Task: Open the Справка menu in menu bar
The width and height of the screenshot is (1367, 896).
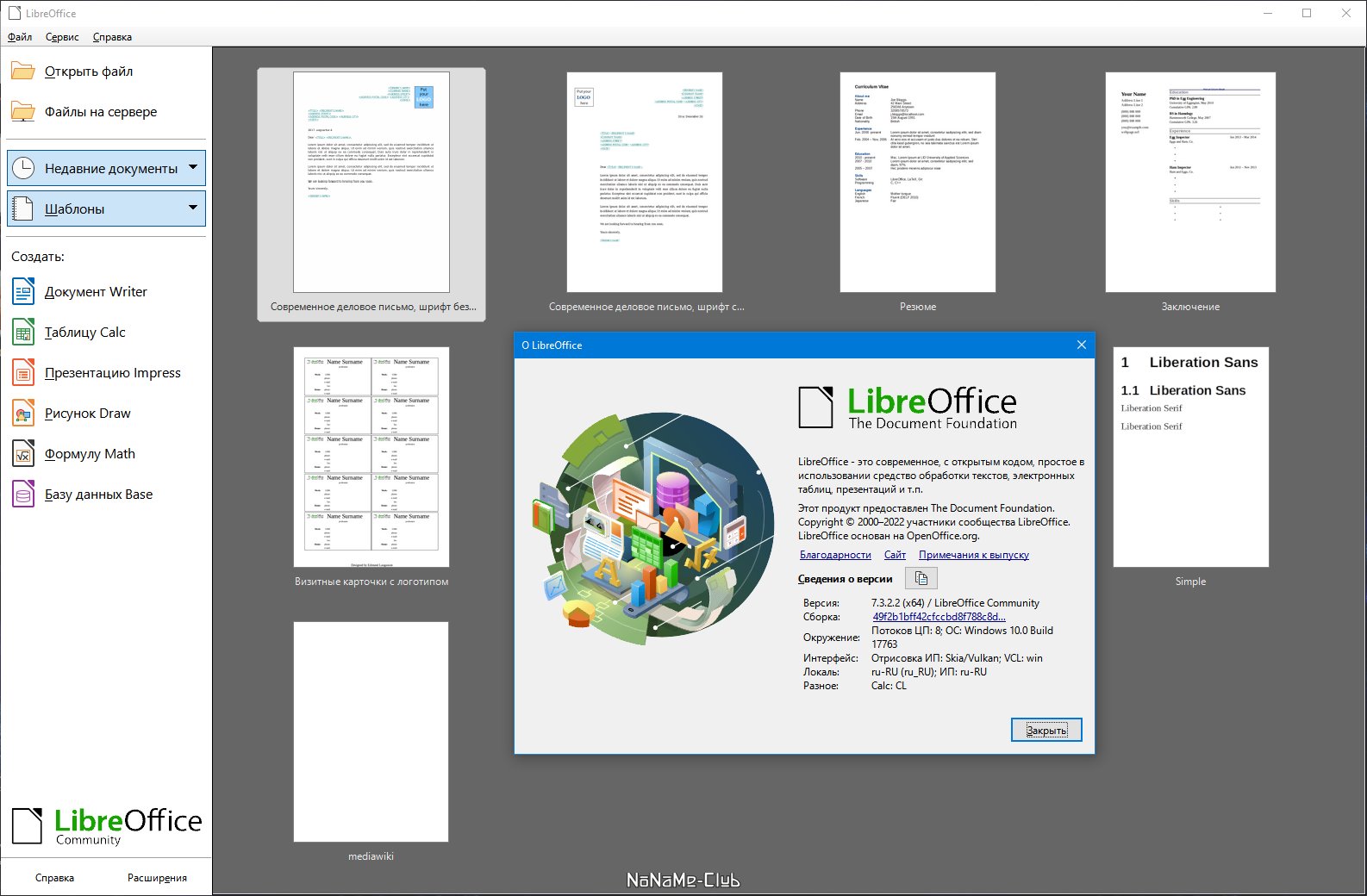Action: 112,37
